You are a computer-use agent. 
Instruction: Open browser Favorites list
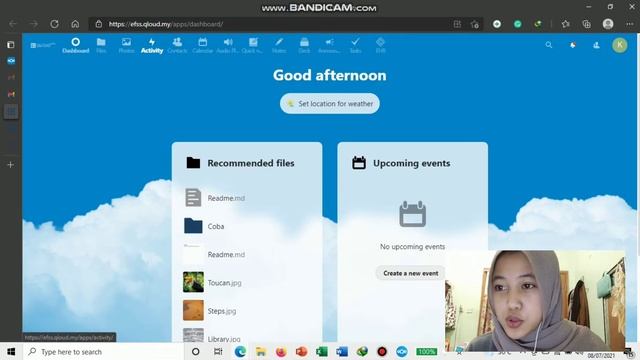tap(565, 24)
